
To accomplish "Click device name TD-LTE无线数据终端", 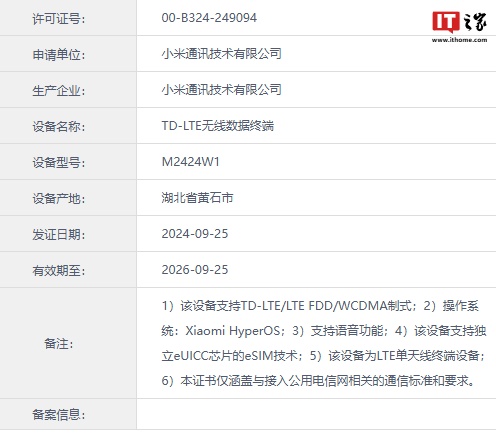I will [x=218, y=126].
